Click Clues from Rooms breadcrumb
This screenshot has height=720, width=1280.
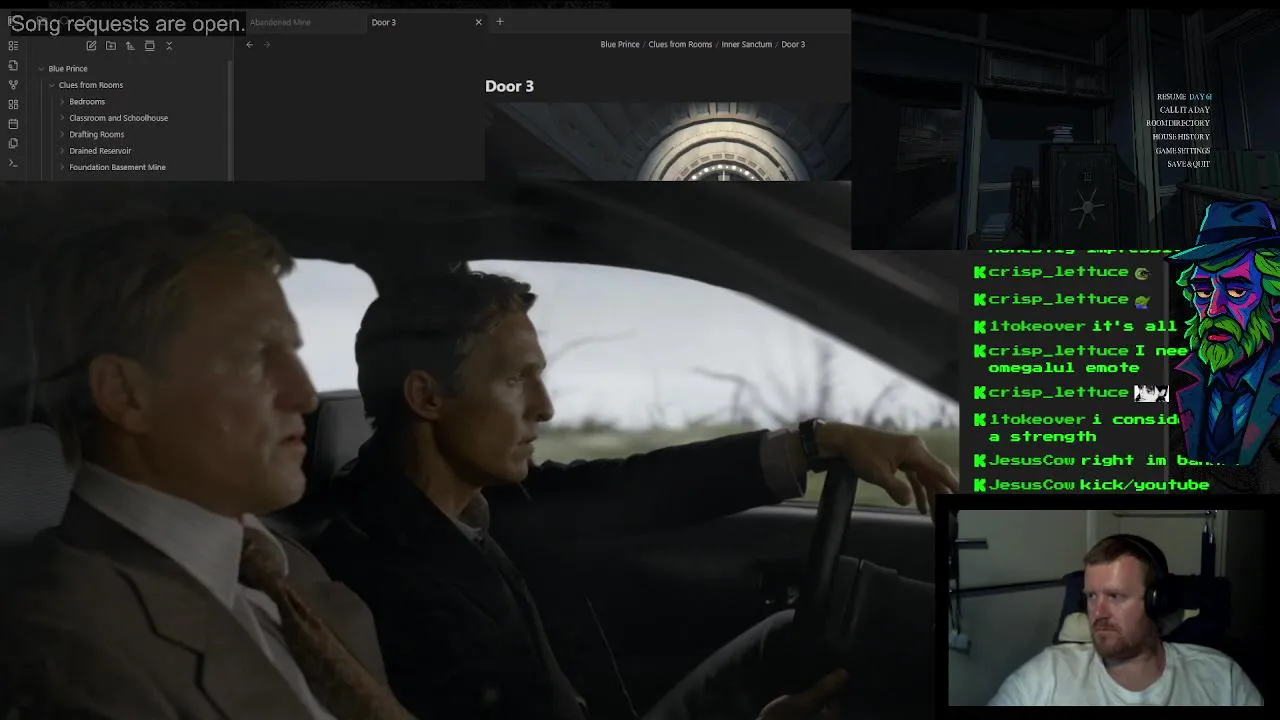pos(680,44)
